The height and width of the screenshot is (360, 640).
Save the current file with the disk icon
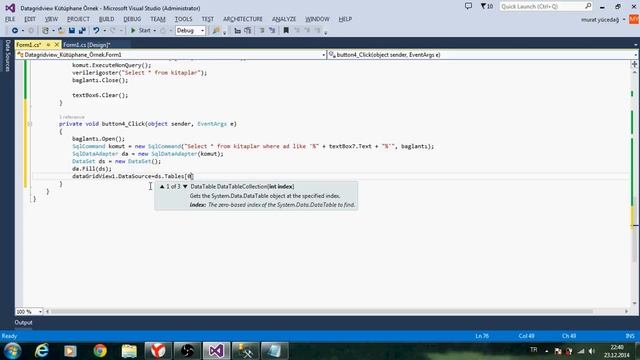coord(72,31)
